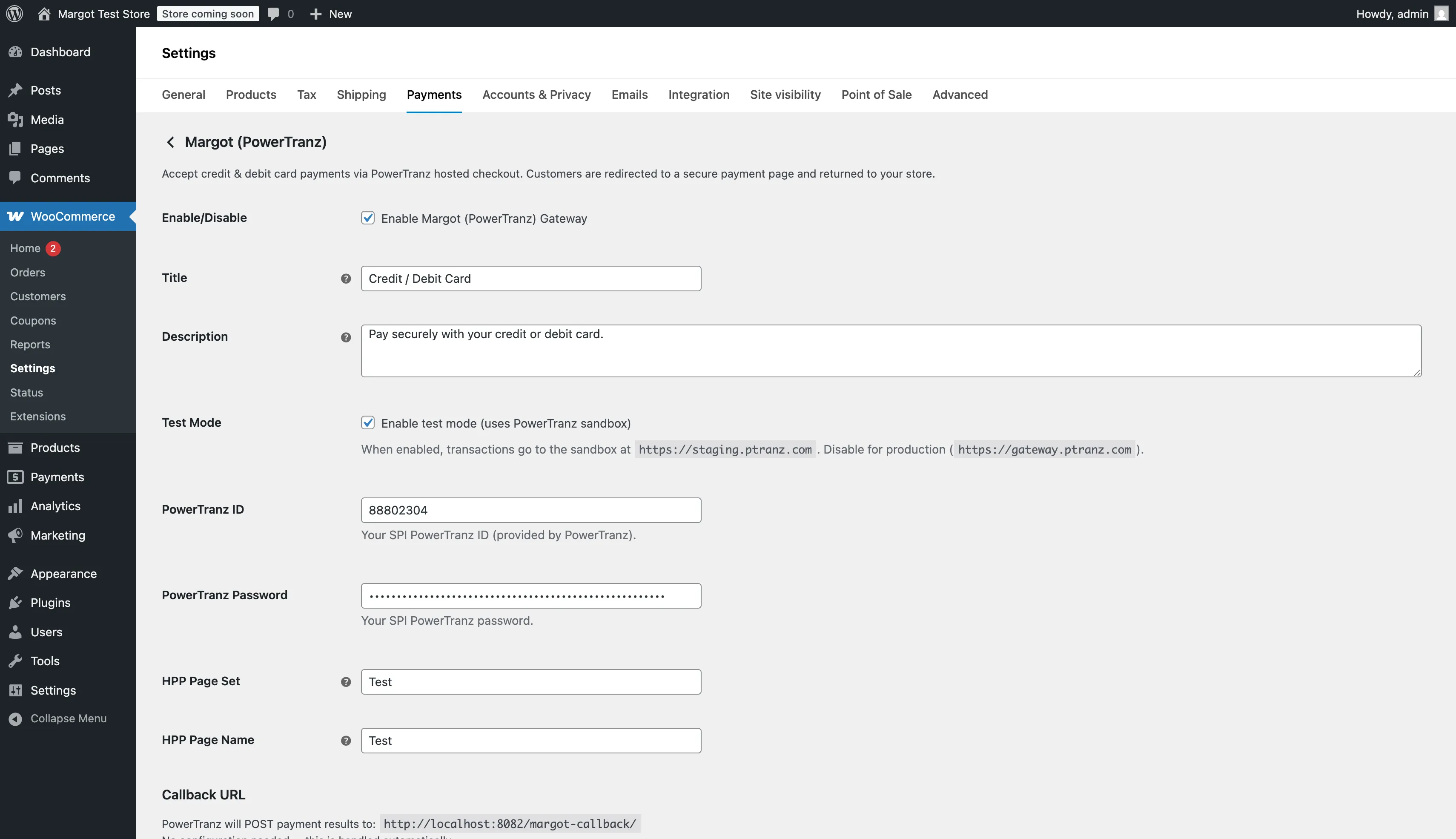Switch to the Shipping tab

361,95
